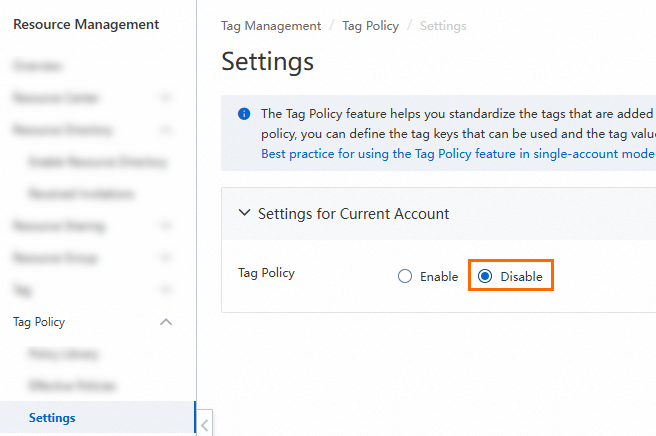The width and height of the screenshot is (656, 436).
Task: Expand the Resource Center sidebar group
Action: pos(167,98)
